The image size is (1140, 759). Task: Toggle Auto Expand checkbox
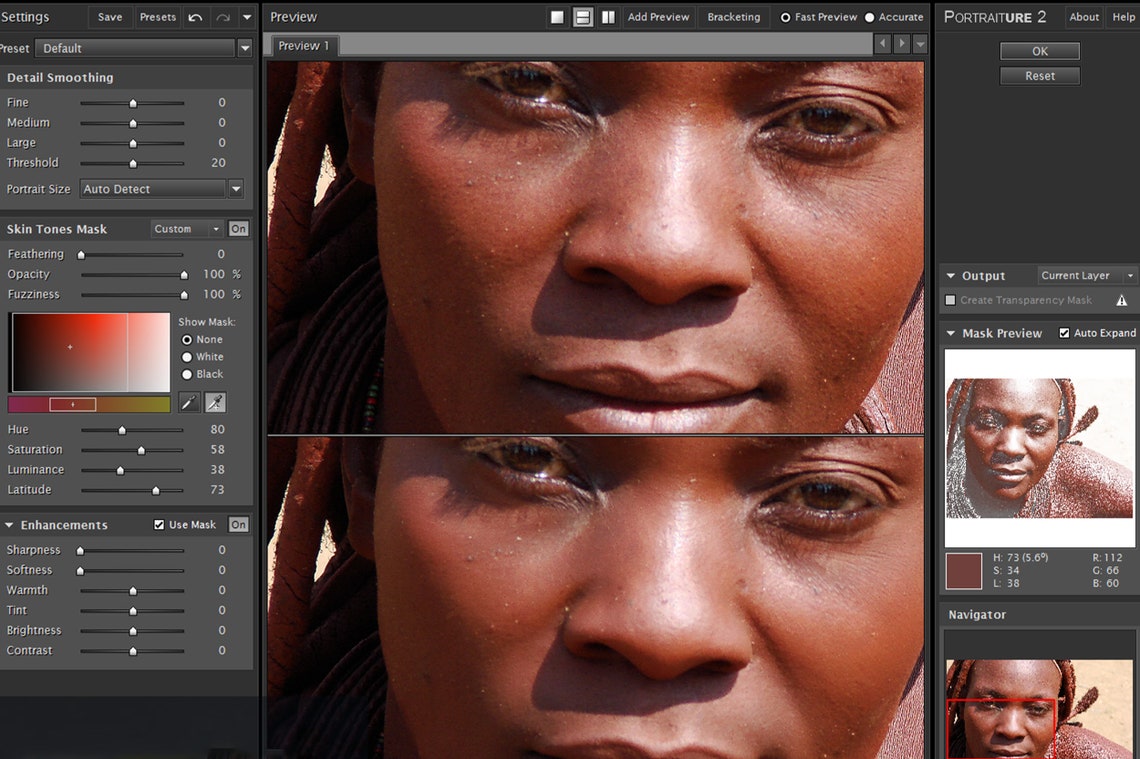[x=1064, y=333]
